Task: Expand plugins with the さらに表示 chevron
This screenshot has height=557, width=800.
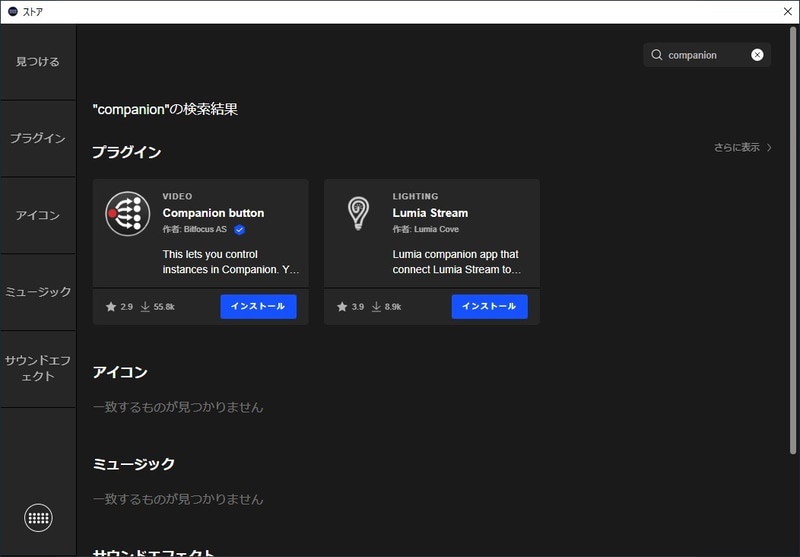Action: (769, 147)
